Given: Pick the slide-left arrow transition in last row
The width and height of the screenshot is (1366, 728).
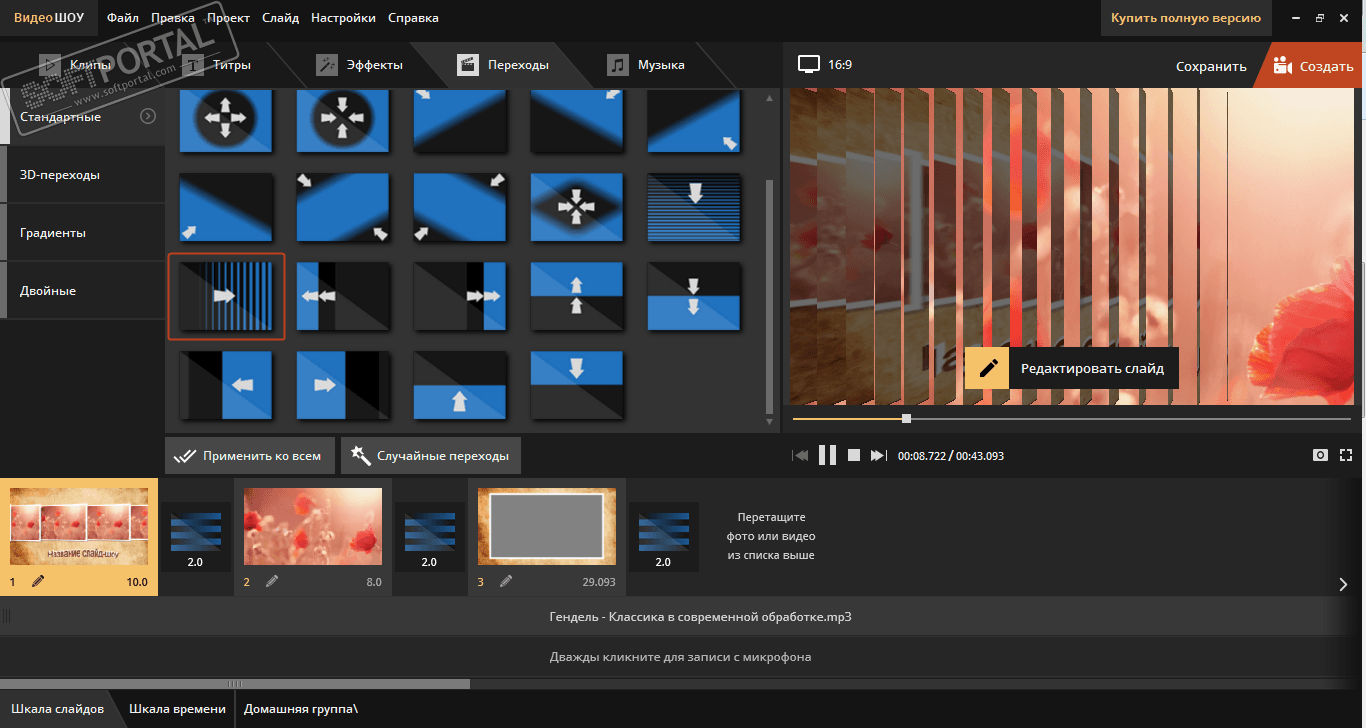Looking at the screenshot, I should pos(226,384).
